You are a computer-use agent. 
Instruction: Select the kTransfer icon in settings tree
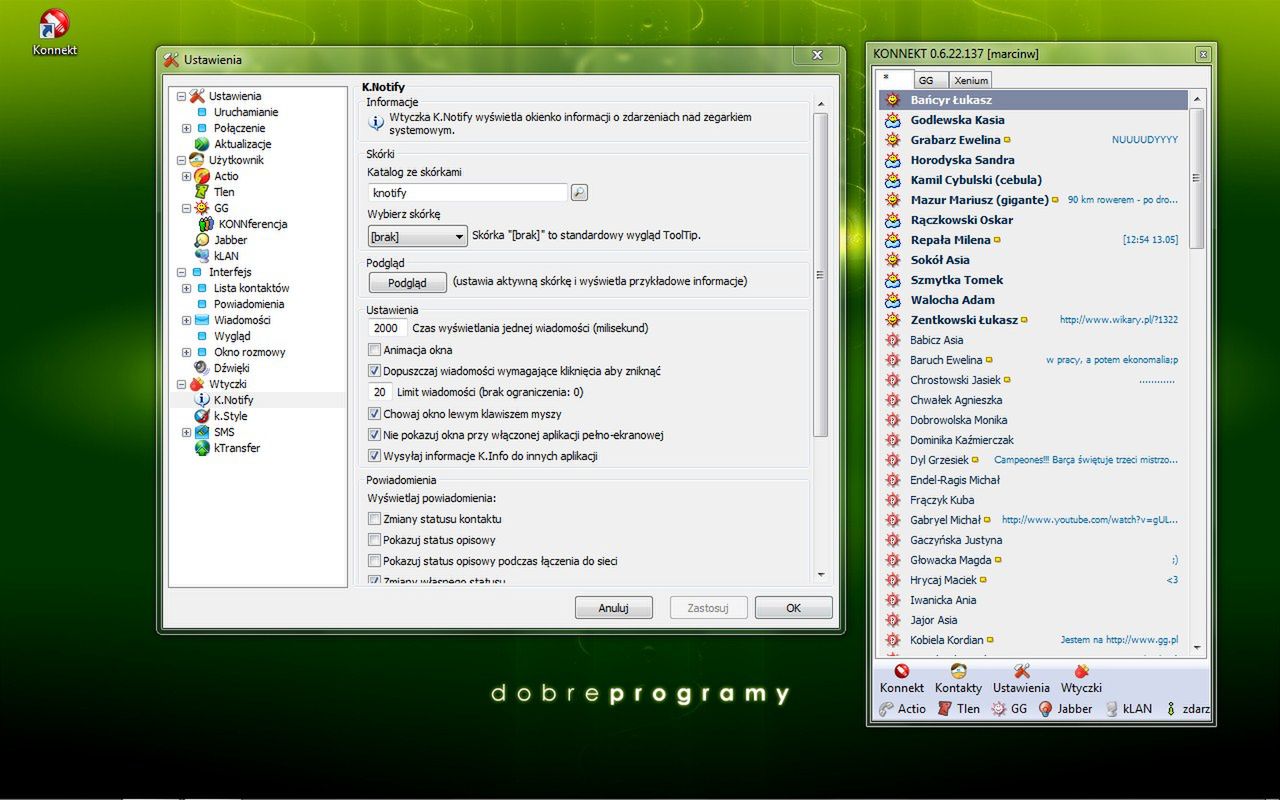[201, 448]
